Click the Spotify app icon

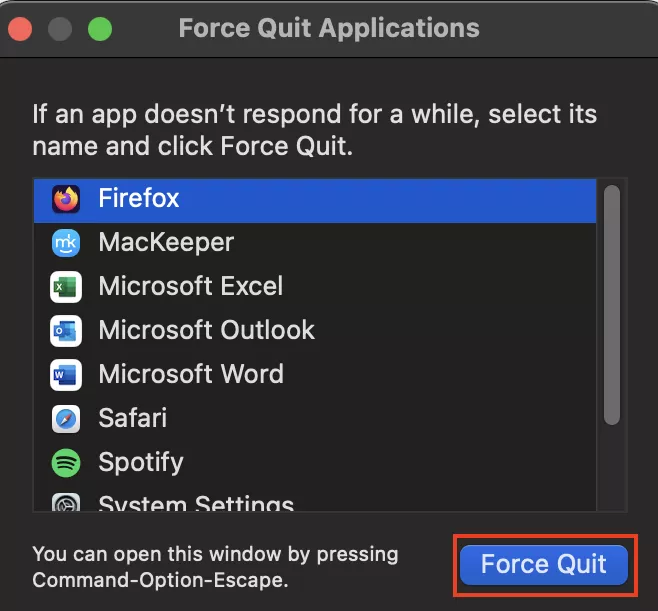point(66,463)
